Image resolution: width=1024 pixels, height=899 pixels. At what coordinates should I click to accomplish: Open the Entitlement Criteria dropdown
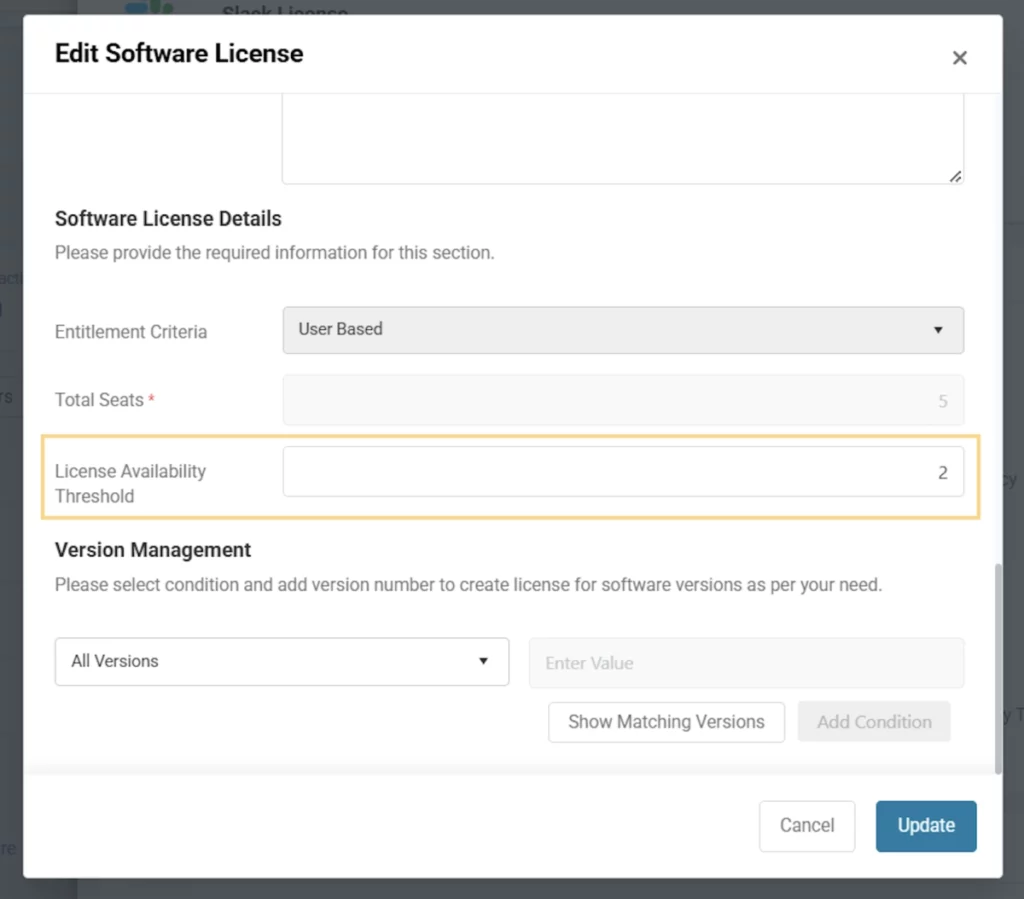click(x=622, y=329)
